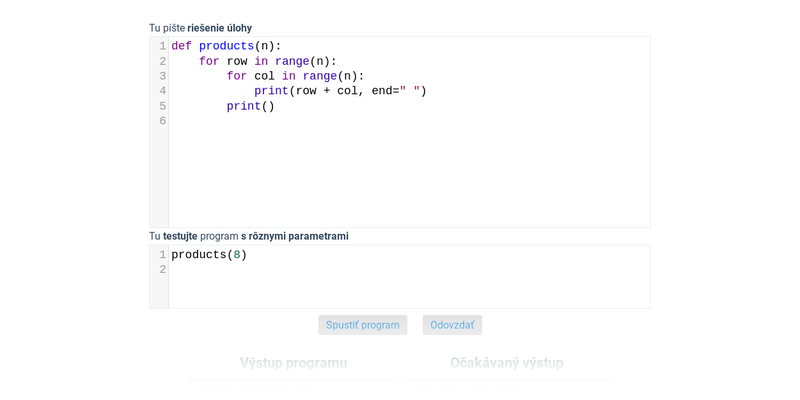Click label 'Tu píšte riešenie úlohy'
The height and width of the screenshot is (400, 800).
tap(201, 28)
